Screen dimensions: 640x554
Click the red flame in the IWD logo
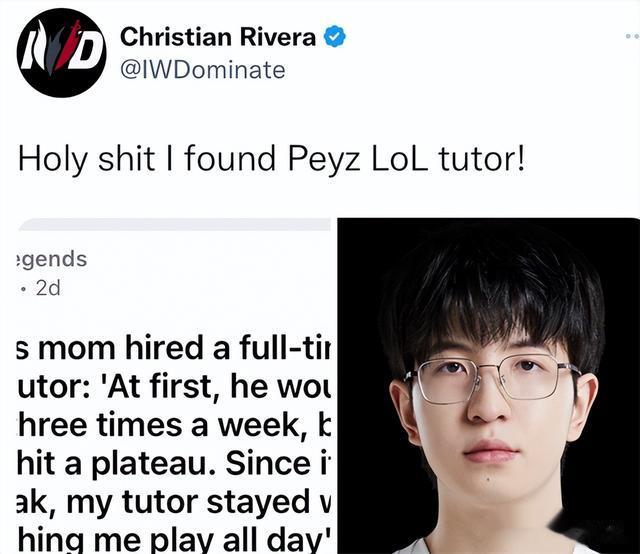tap(67, 45)
